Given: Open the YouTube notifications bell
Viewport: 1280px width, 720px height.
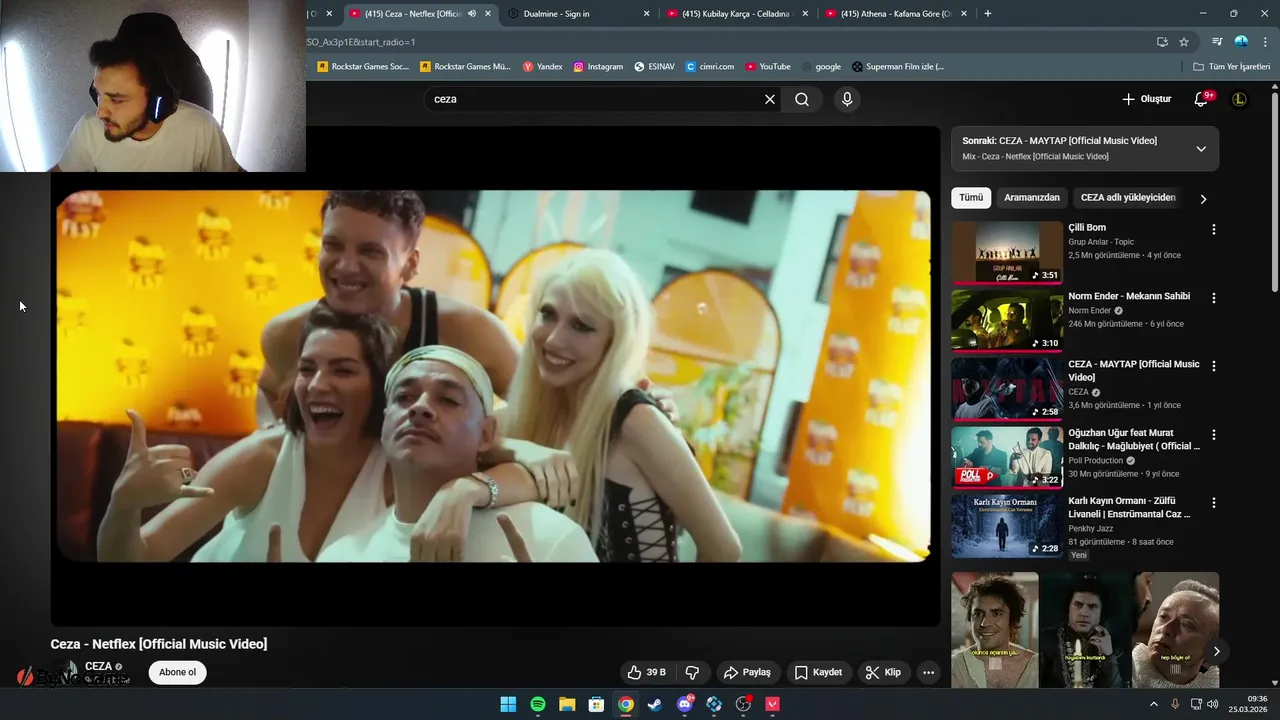Looking at the screenshot, I should point(1201,99).
